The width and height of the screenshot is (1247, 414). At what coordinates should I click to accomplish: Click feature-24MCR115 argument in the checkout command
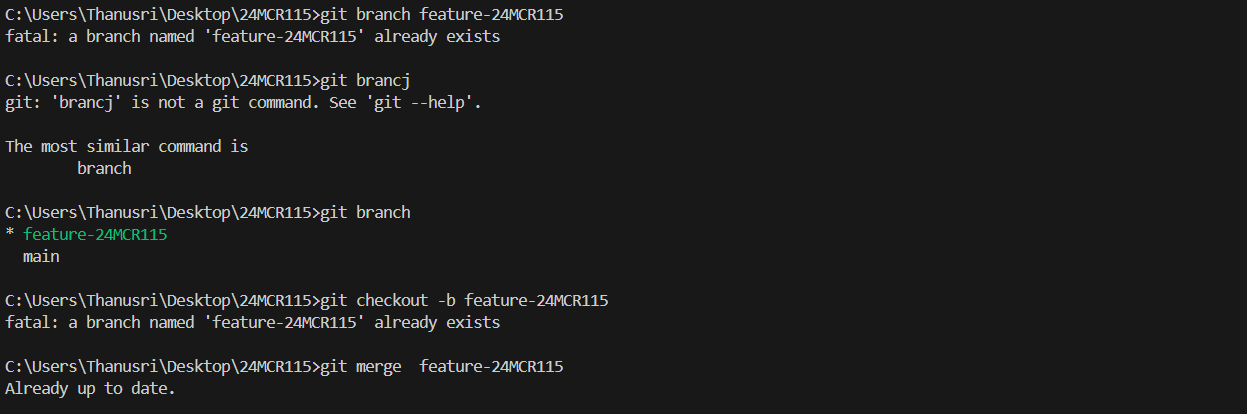pyautogui.click(x=537, y=300)
